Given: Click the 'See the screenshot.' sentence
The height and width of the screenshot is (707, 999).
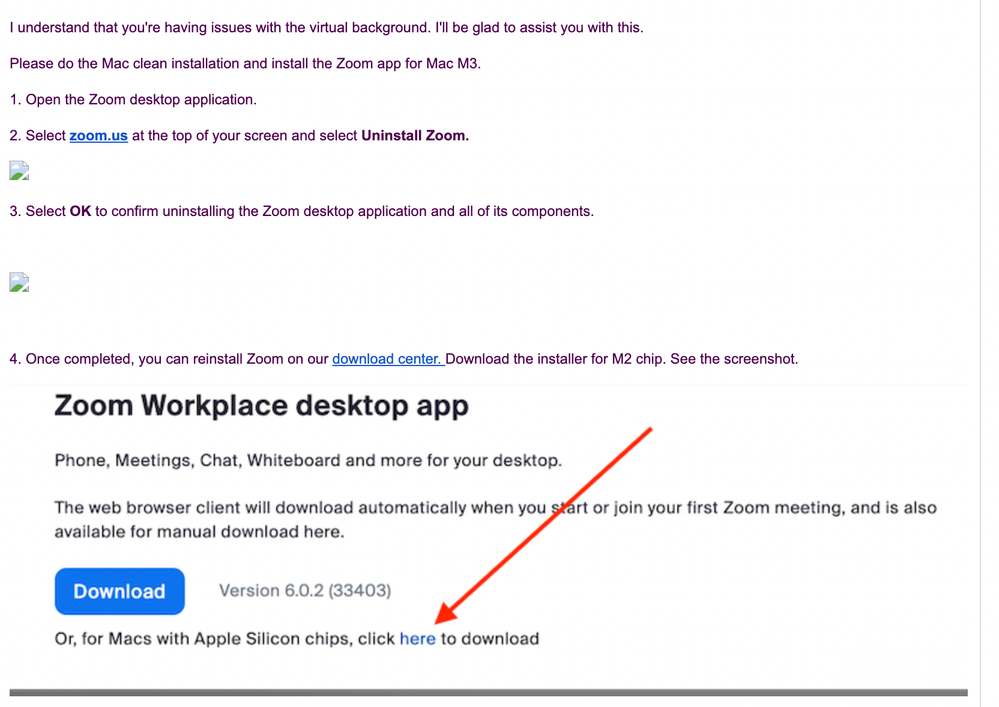Looking at the screenshot, I should click(x=734, y=359).
